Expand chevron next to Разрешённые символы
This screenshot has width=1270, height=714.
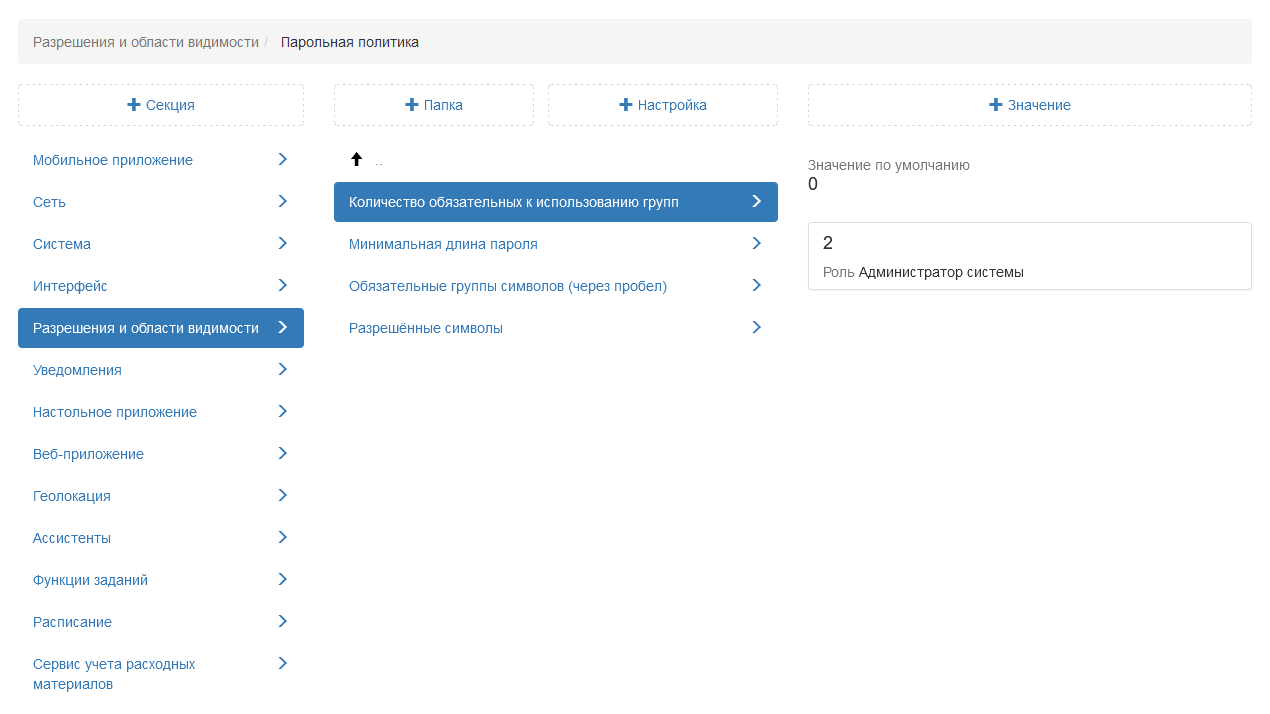click(x=756, y=328)
